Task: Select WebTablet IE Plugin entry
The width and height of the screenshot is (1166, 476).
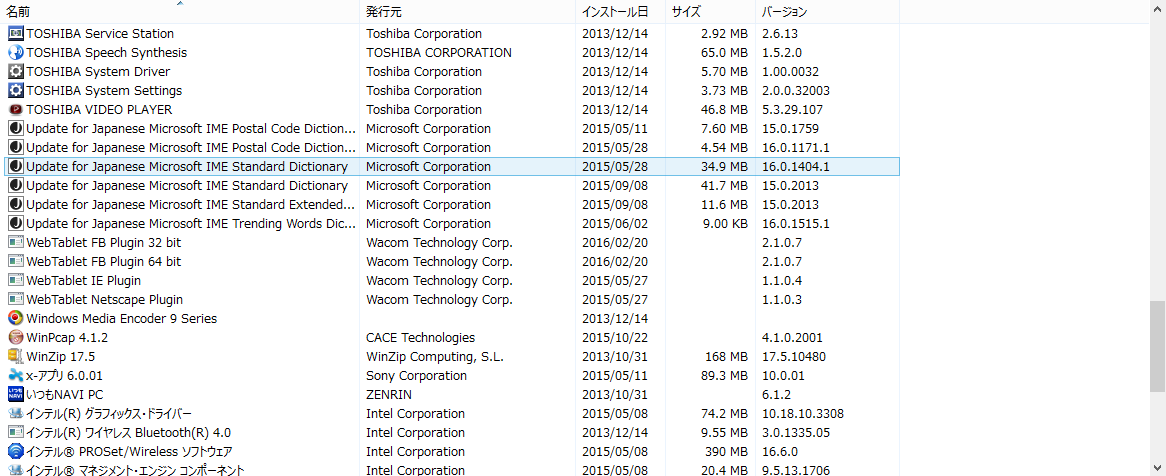Action: click(84, 280)
